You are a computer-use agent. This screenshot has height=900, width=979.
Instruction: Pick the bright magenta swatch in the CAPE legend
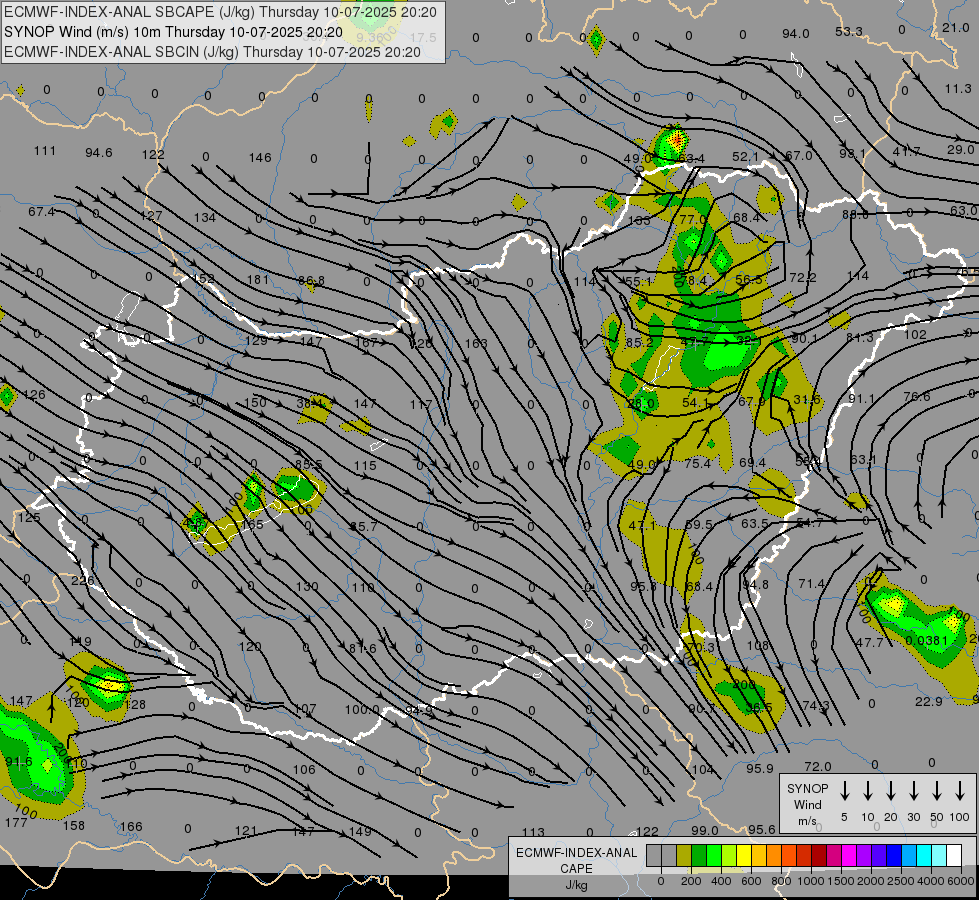[x=849, y=856]
